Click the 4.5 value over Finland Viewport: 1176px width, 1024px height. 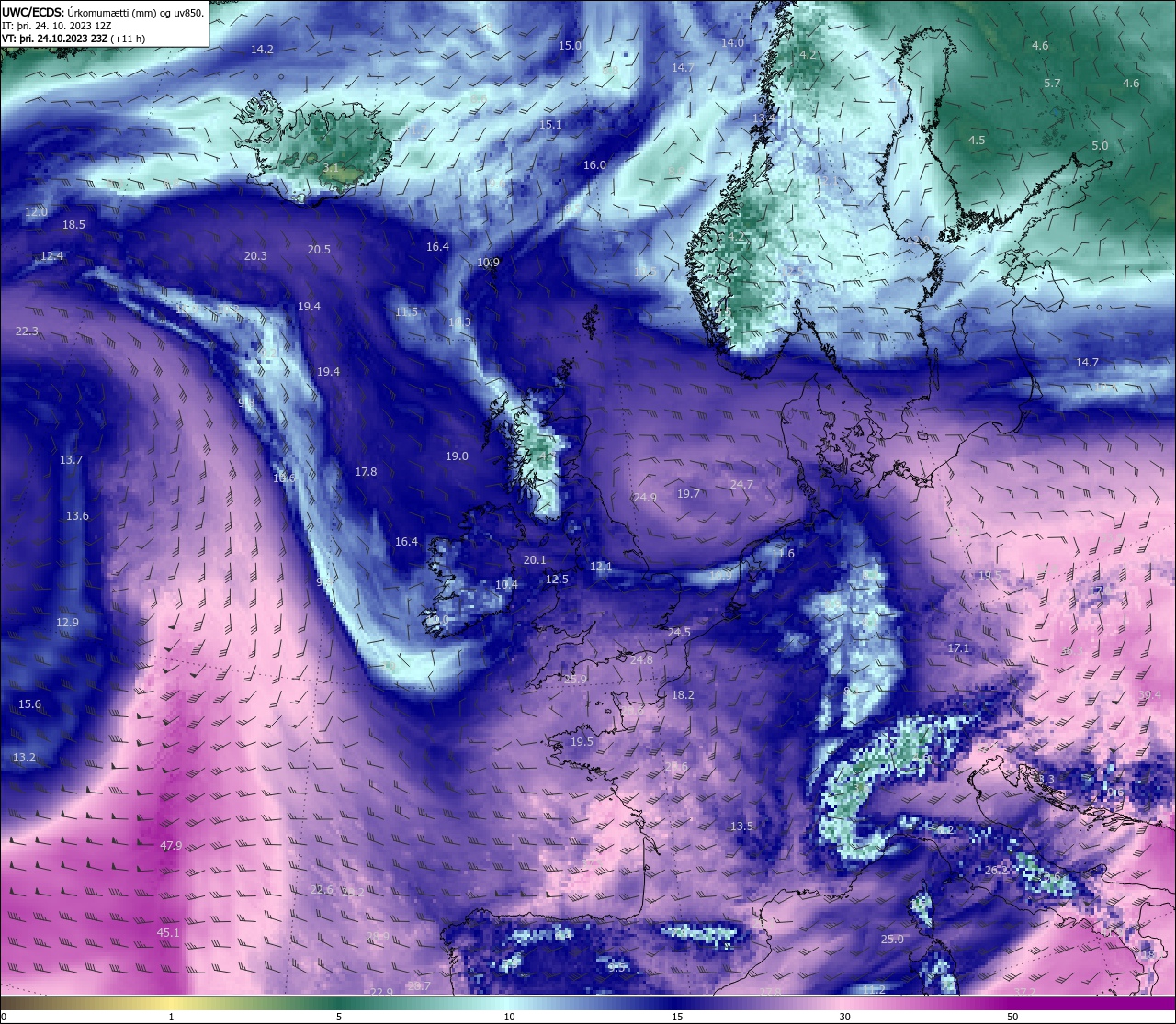pyautogui.click(x=977, y=141)
